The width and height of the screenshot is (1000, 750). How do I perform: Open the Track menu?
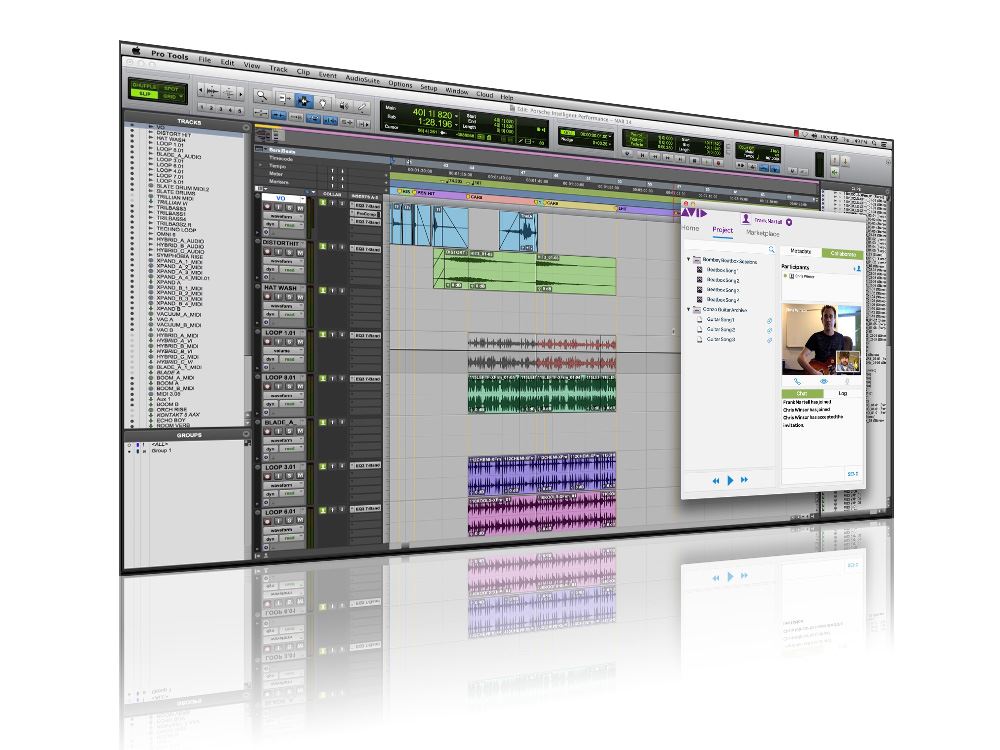pos(278,68)
